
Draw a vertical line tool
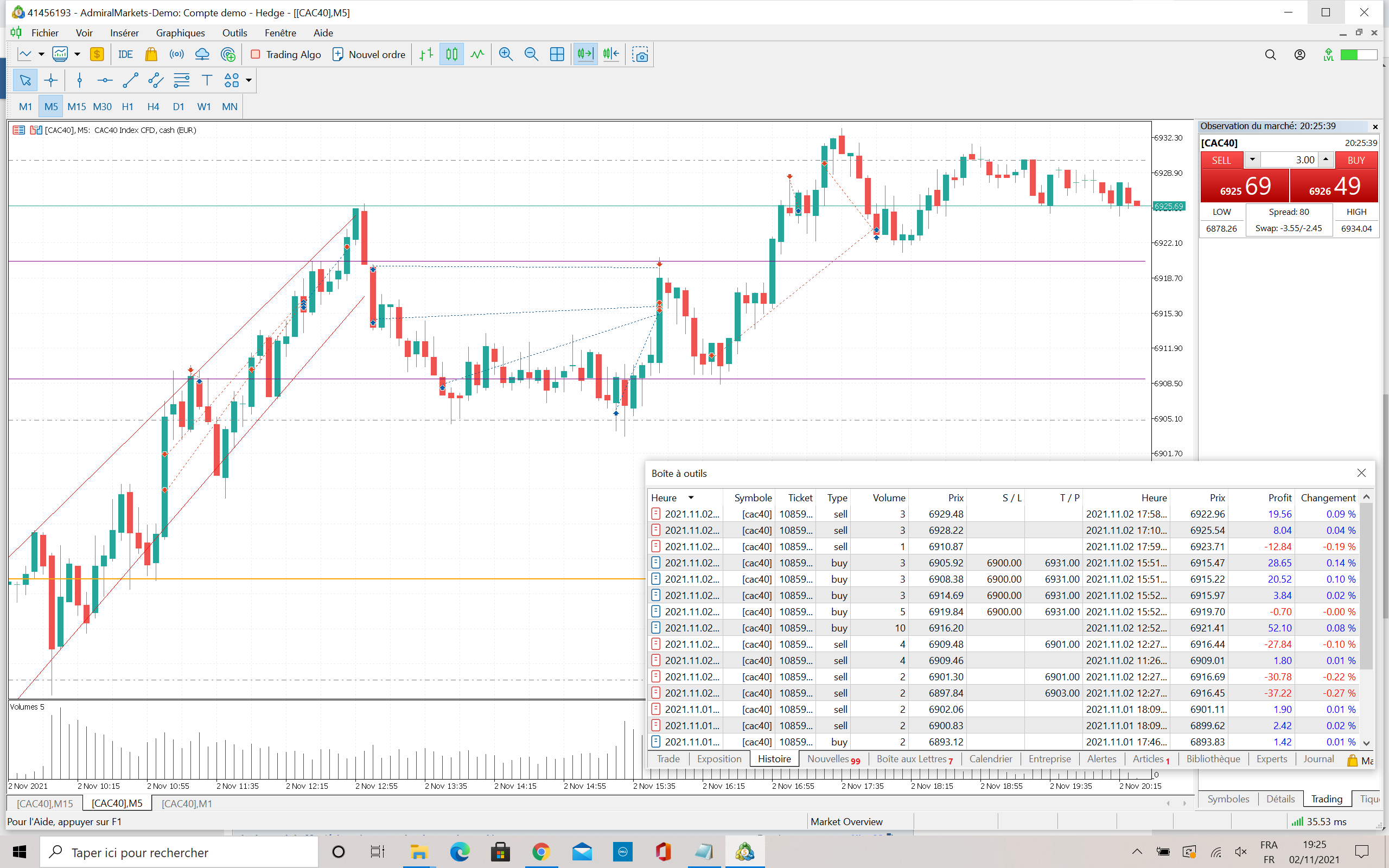click(79, 80)
